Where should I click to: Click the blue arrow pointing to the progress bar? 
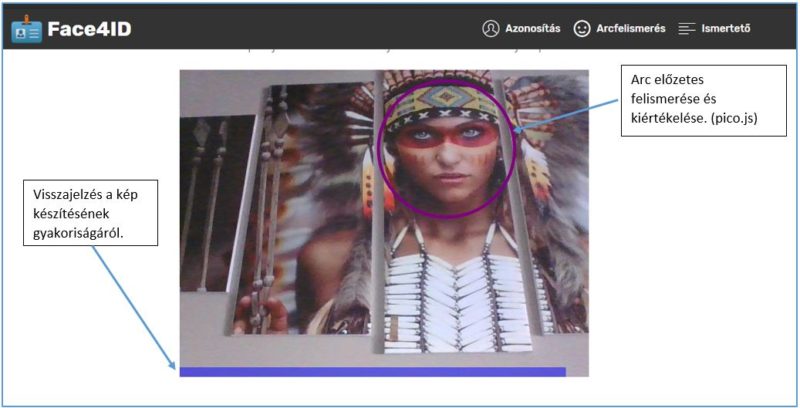135,307
